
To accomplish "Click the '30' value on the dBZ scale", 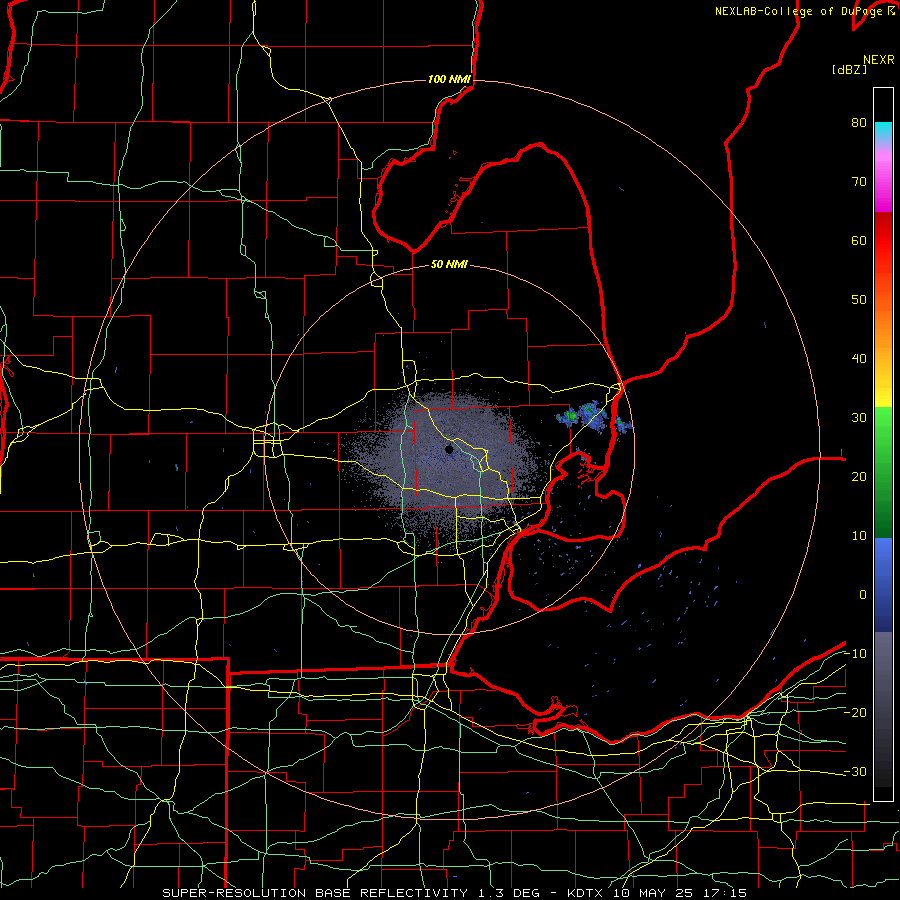I will pos(859,417).
